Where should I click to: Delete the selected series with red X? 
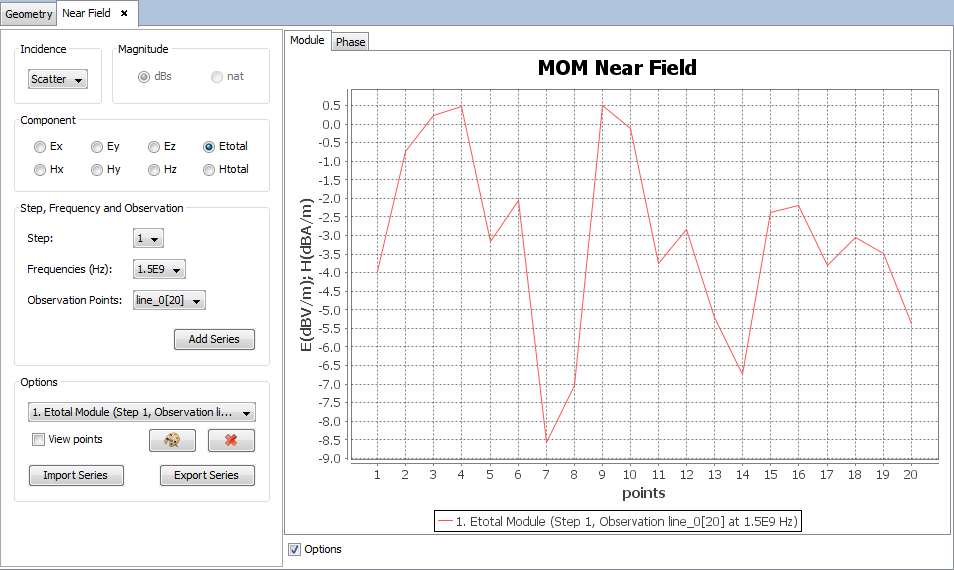(231, 440)
